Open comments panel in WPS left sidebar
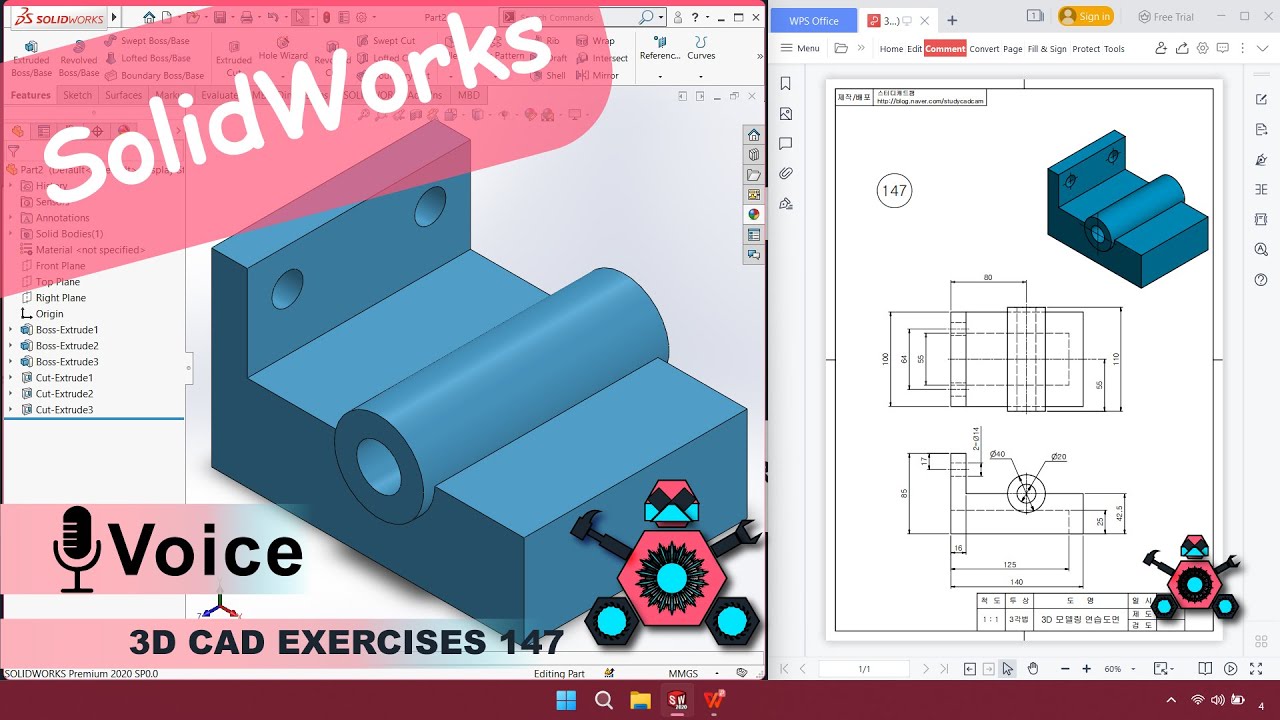This screenshot has width=1280, height=720. click(x=786, y=143)
